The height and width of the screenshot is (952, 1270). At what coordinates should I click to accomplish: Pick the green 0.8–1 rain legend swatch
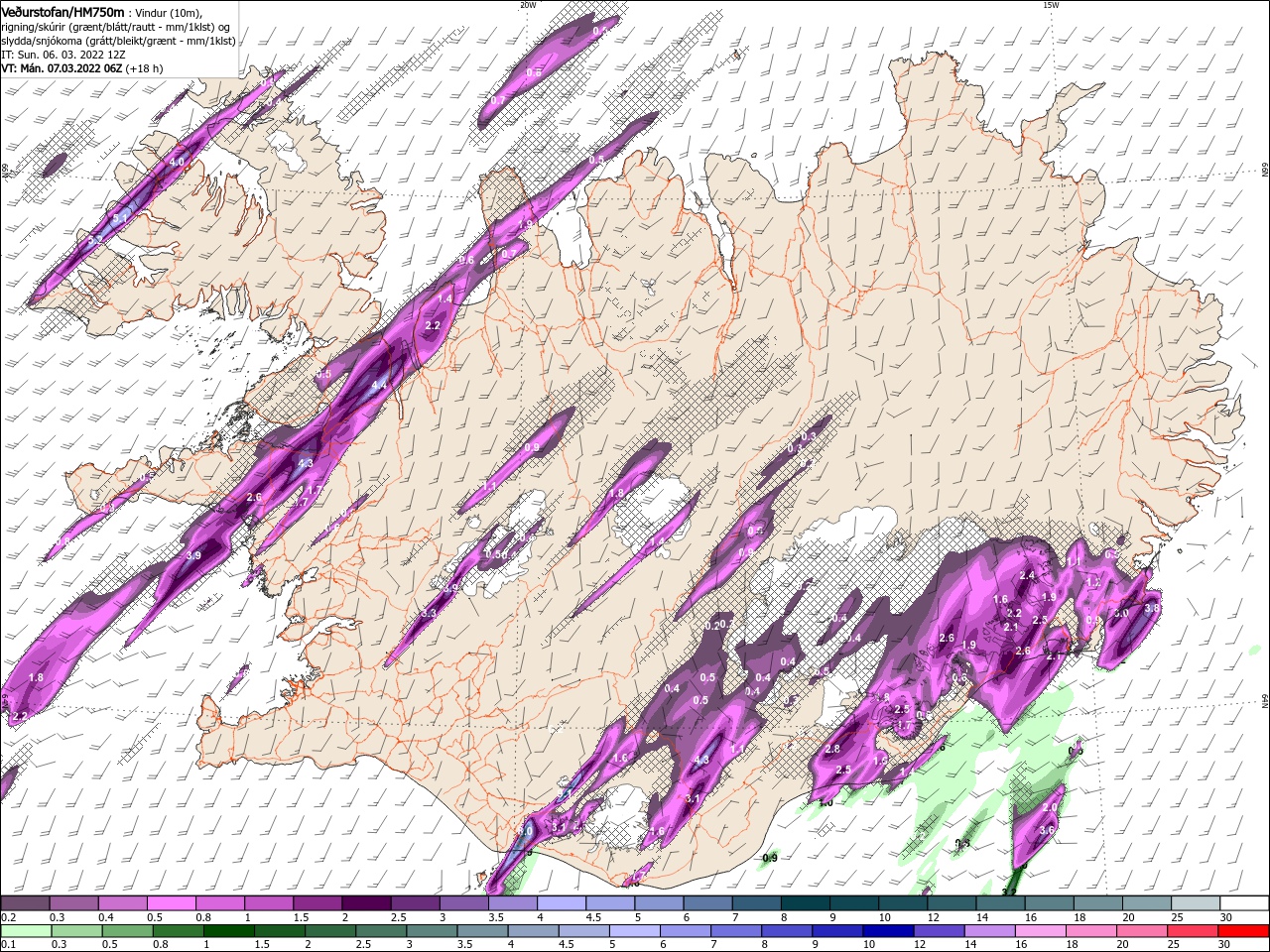click(178, 931)
